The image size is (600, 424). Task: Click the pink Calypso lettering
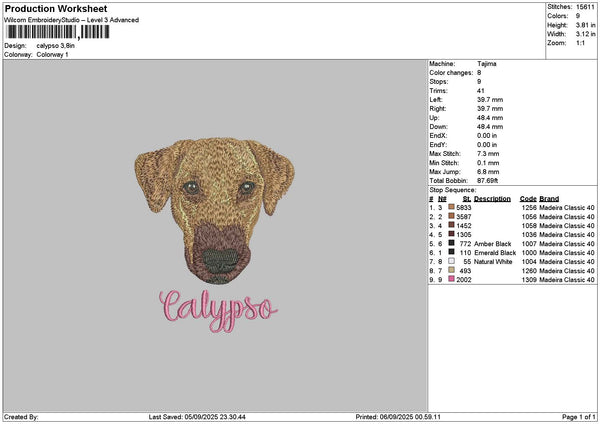[218, 311]
